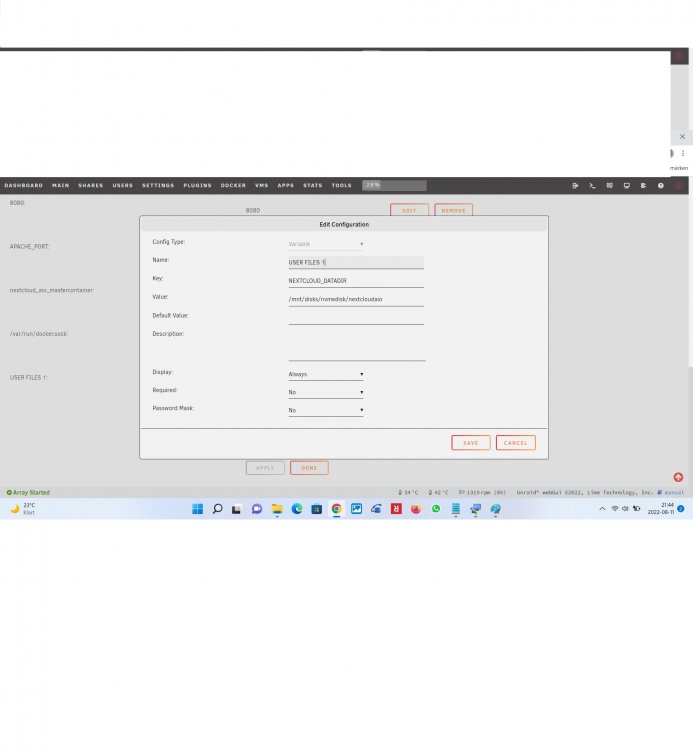Click Cancel in Edit Configuration dialog

click(516, 443)
